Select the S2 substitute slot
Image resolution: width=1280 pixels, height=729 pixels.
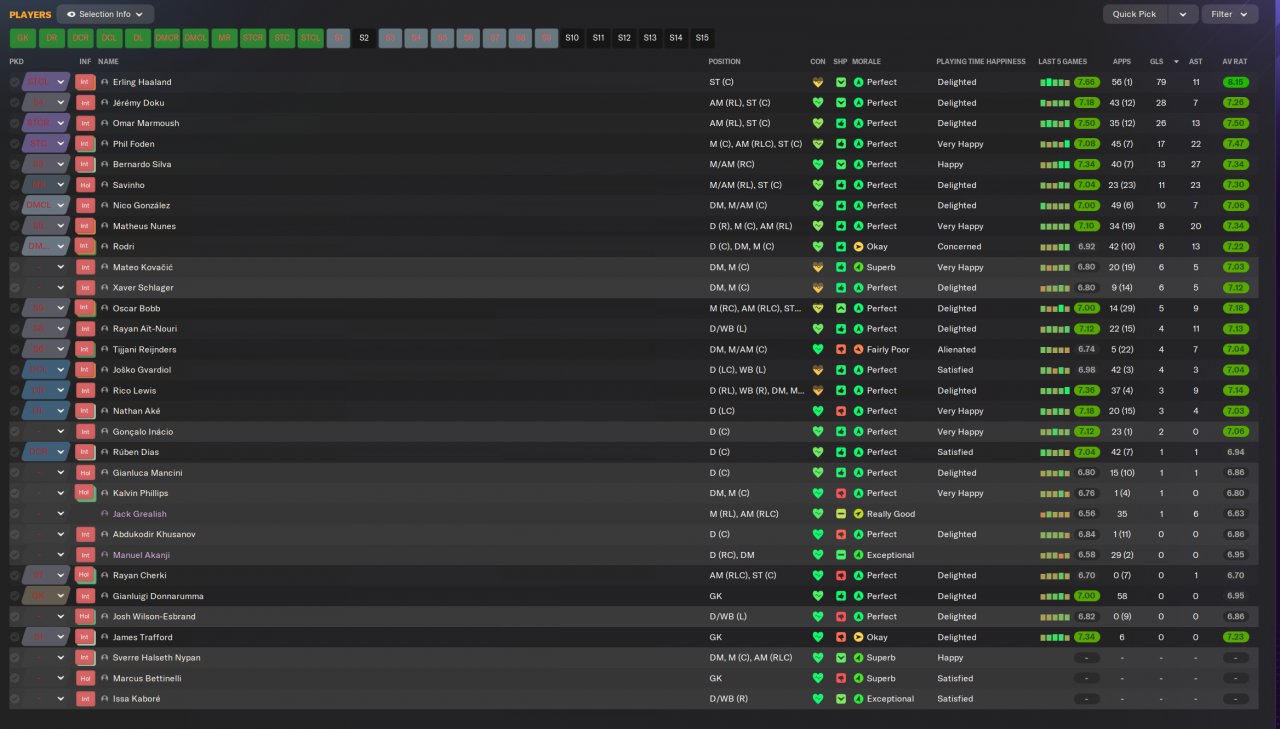(x=364, y=38)
